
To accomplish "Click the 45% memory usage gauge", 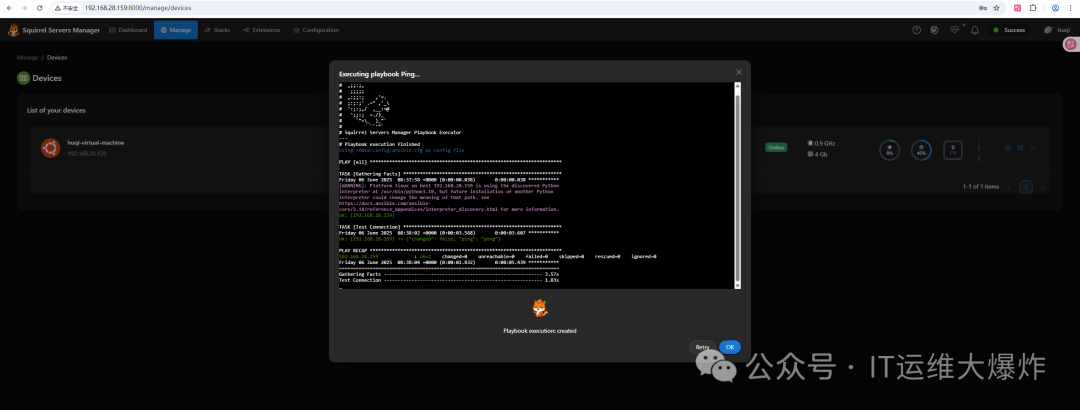I will pos(922,150).
